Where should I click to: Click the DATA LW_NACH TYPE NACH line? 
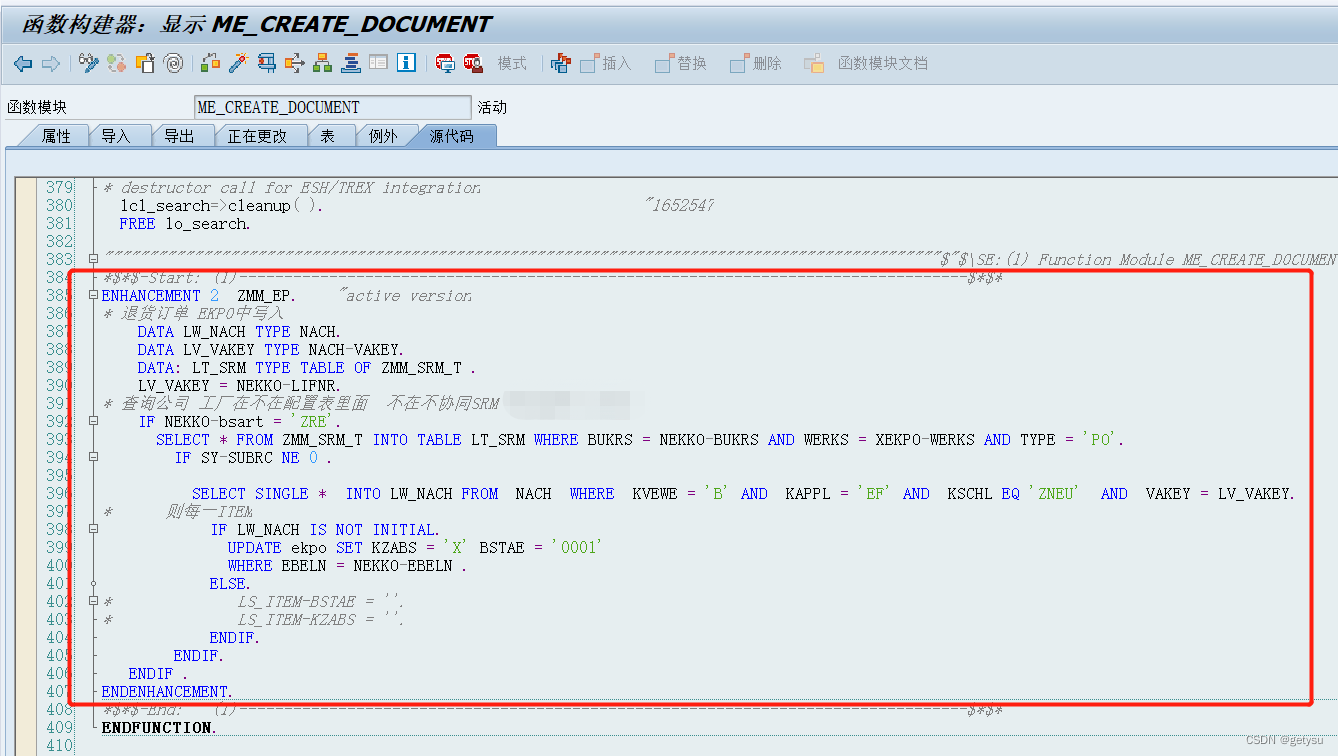239,331
